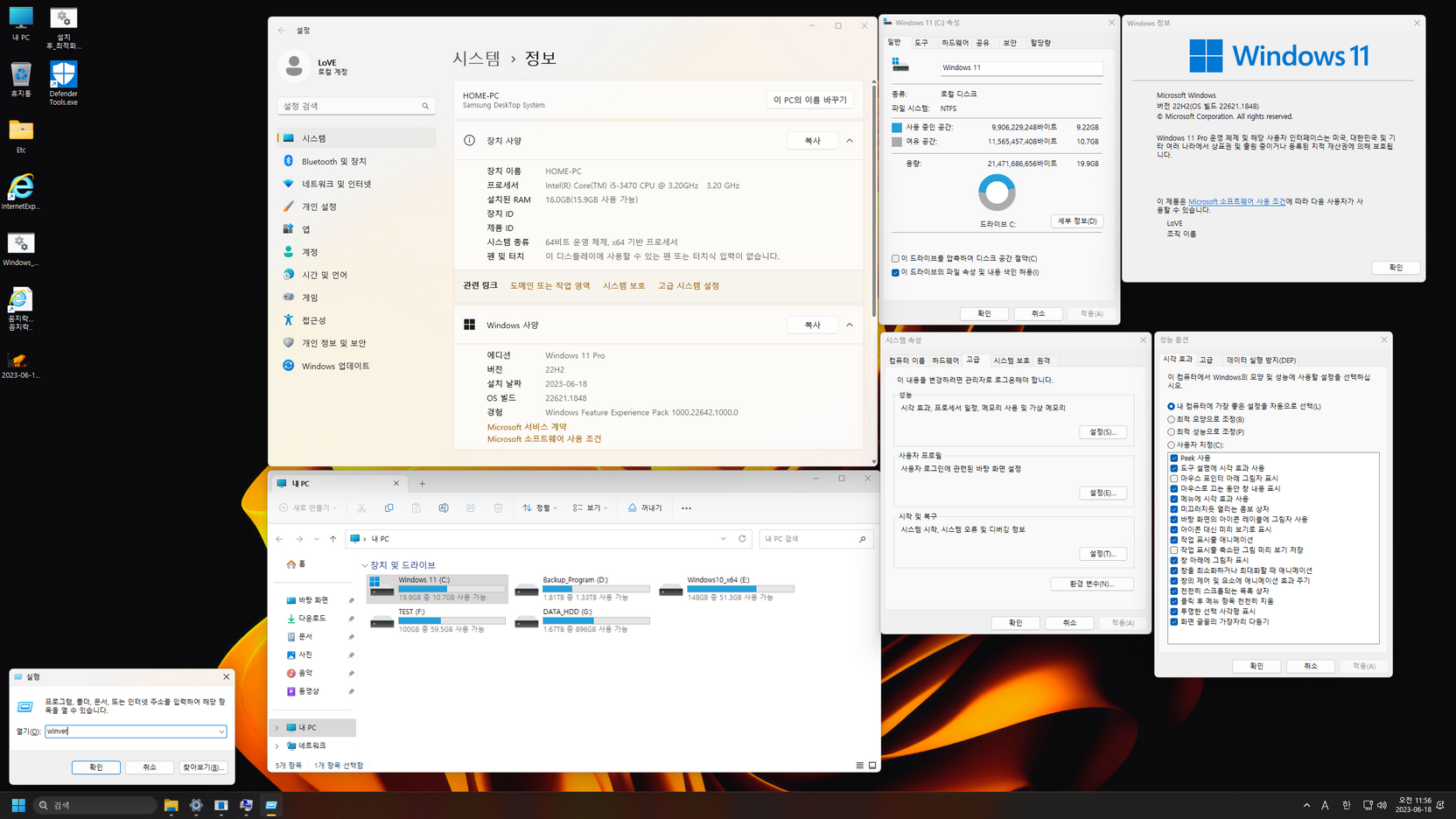Open the 홈 home icon in Explorer sidebar

click(291, 564)
